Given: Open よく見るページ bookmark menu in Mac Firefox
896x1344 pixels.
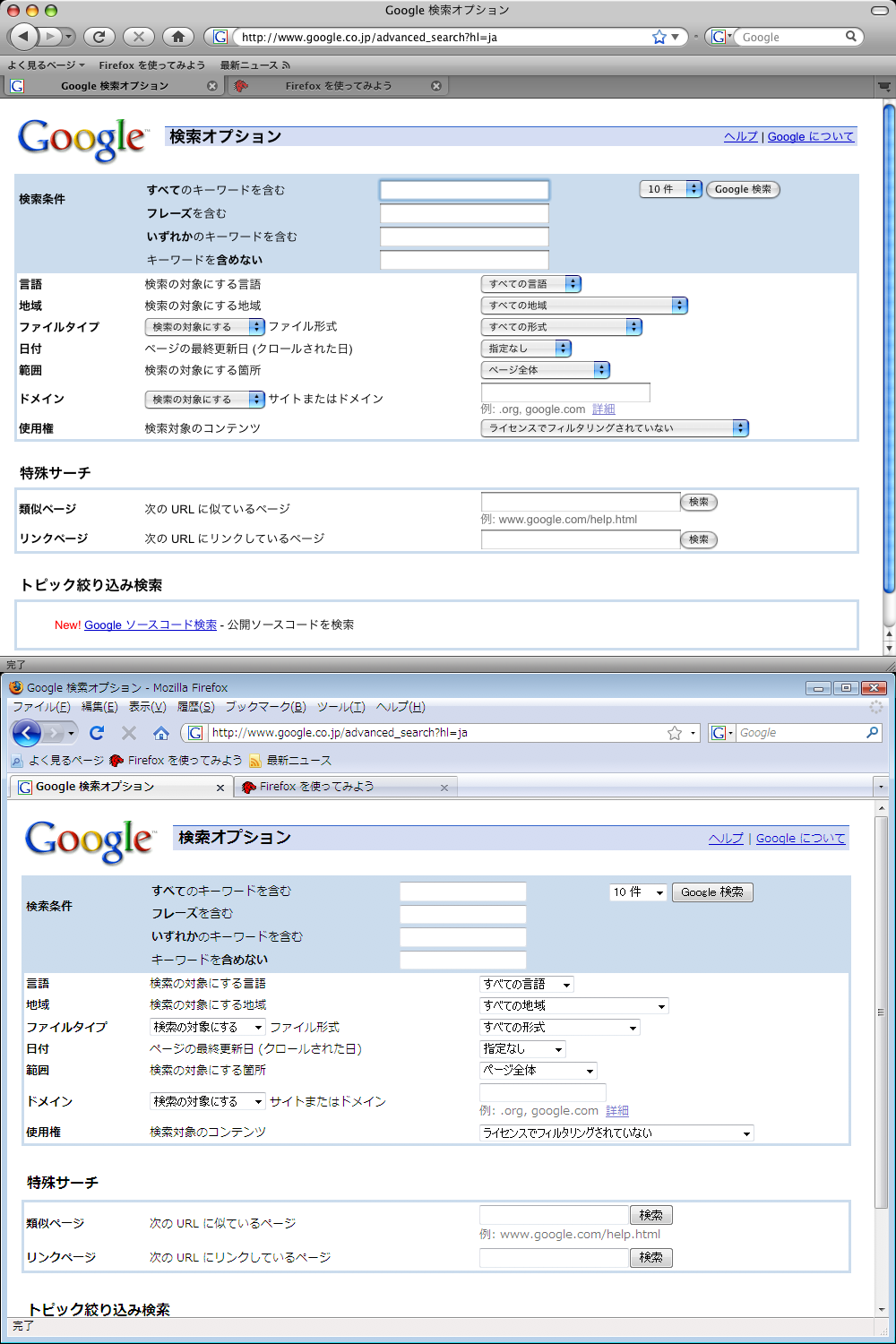Looking at the screenshot, I should coord(46,65).
